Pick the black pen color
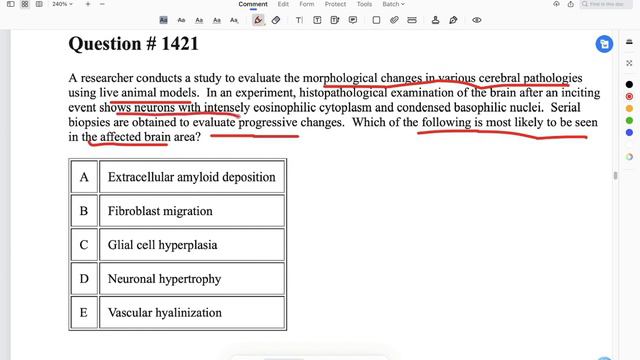This screenshot has height=360, width=640. (629, 84)
